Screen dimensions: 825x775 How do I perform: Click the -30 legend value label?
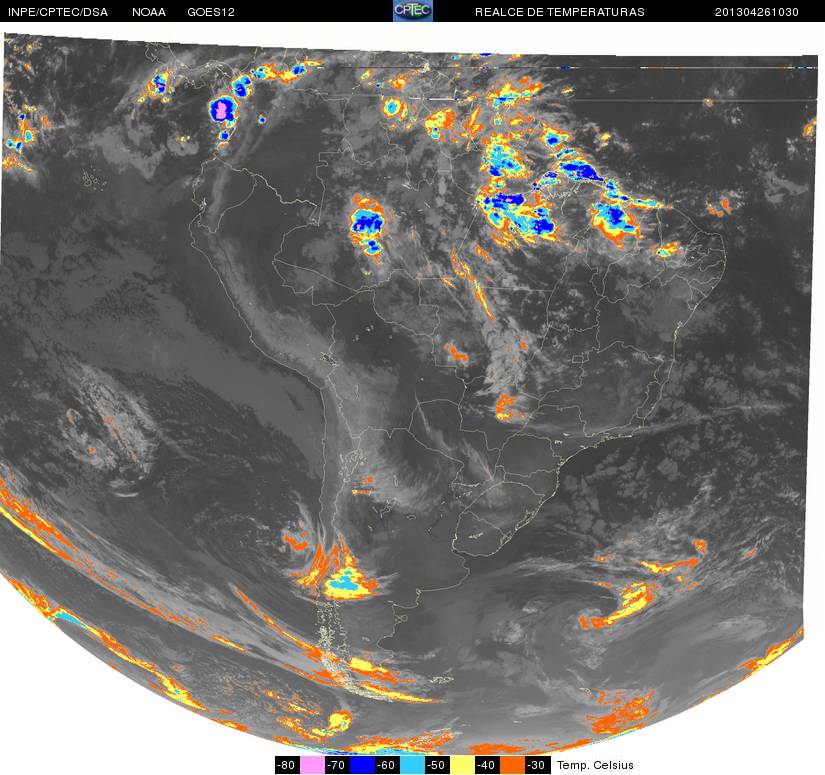(x=537, y=765)
